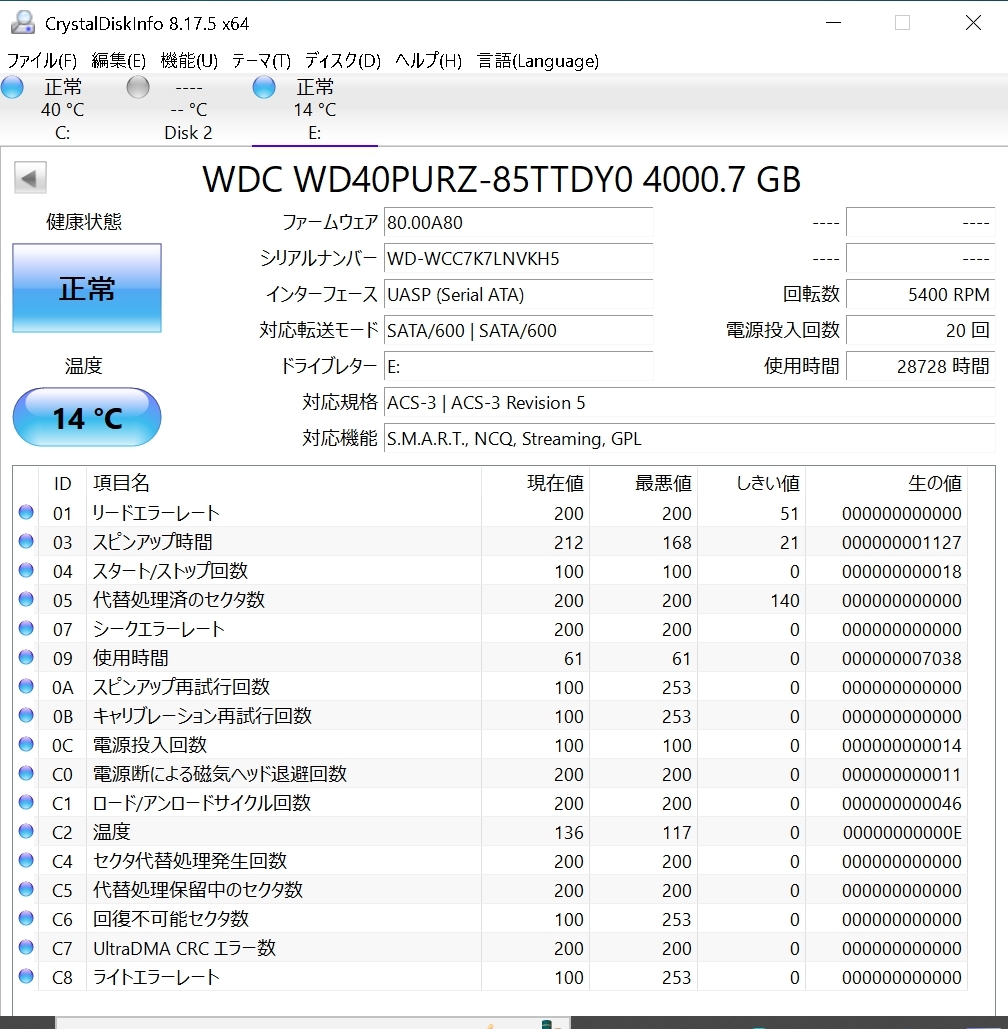Click status dot for スタート/ストップ回数 row
Viewport: 1008px width, 1029px height.
point(26,570)
